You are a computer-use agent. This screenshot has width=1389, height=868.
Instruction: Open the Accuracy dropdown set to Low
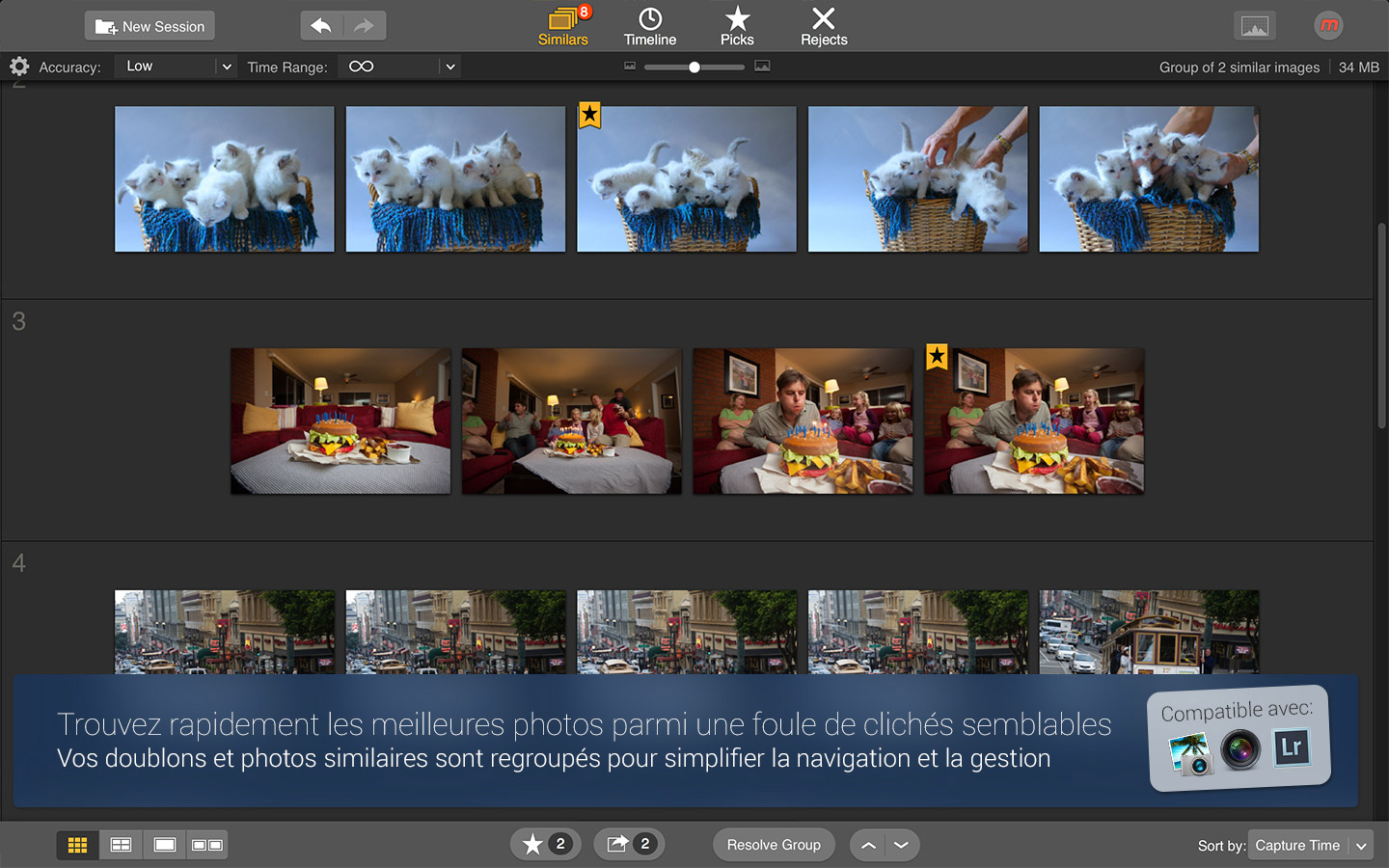click(176, 67)
